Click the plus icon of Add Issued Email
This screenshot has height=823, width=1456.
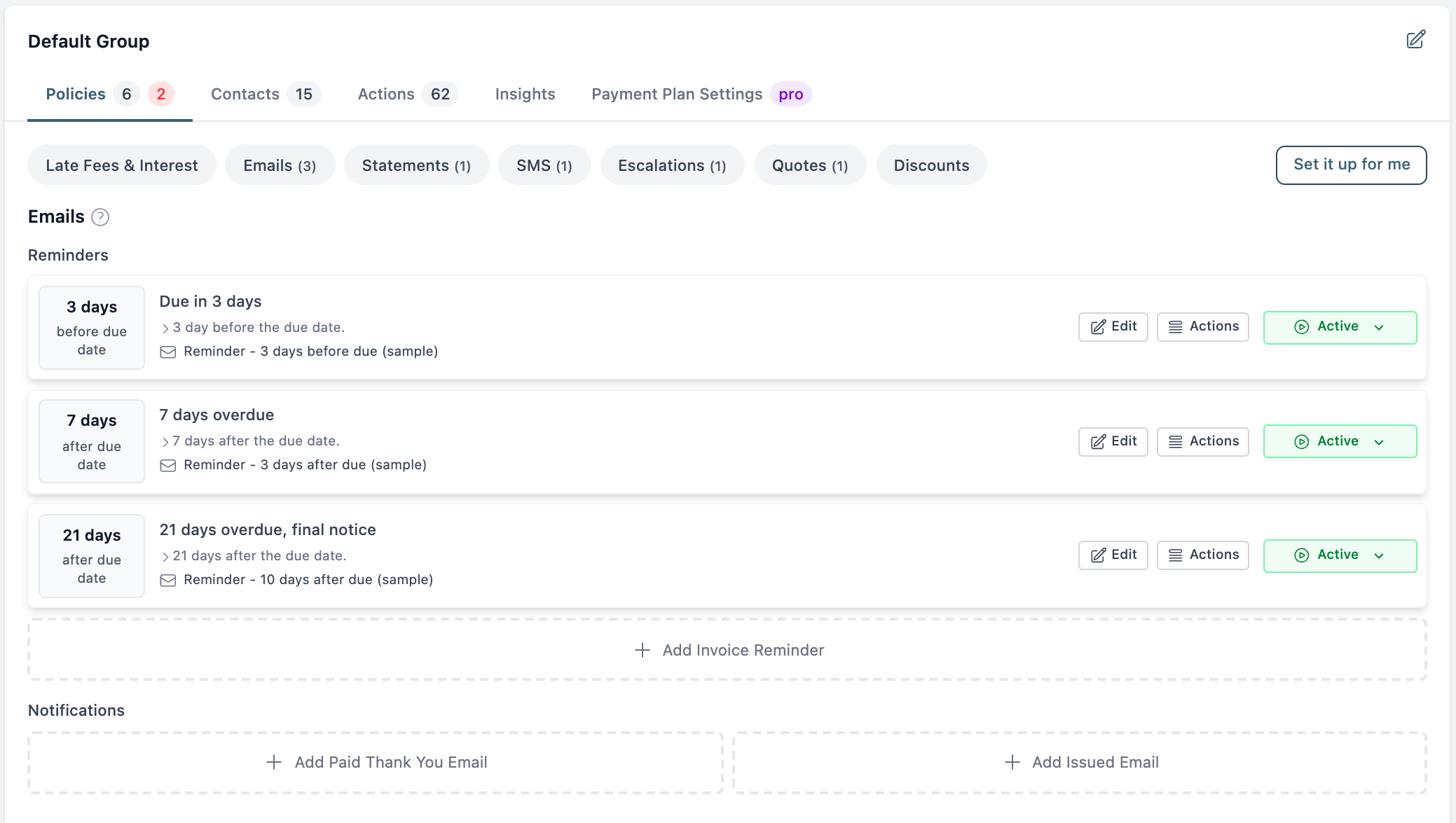tap(1012, 762)
